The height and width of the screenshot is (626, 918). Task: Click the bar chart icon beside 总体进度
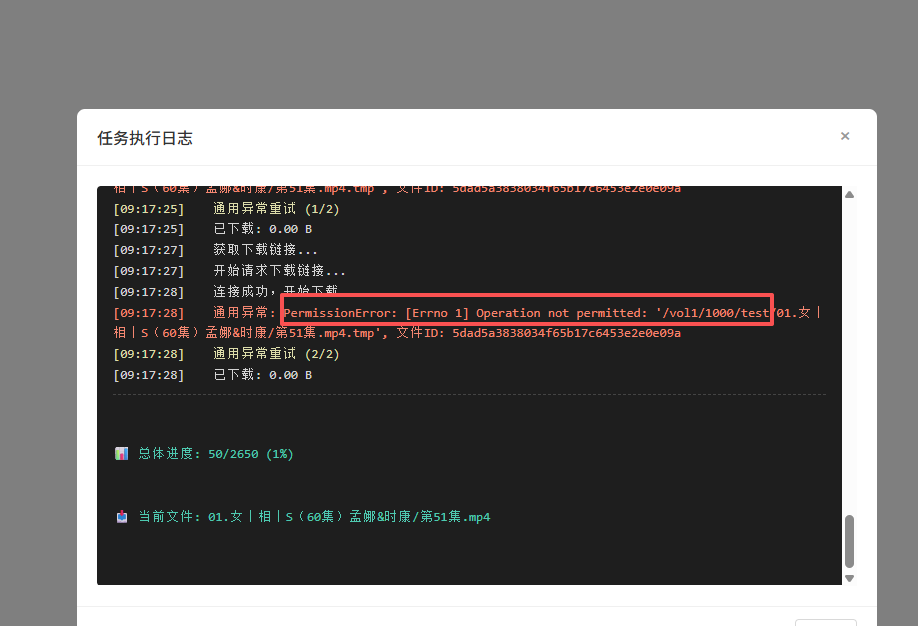click(x=121, y=453)
